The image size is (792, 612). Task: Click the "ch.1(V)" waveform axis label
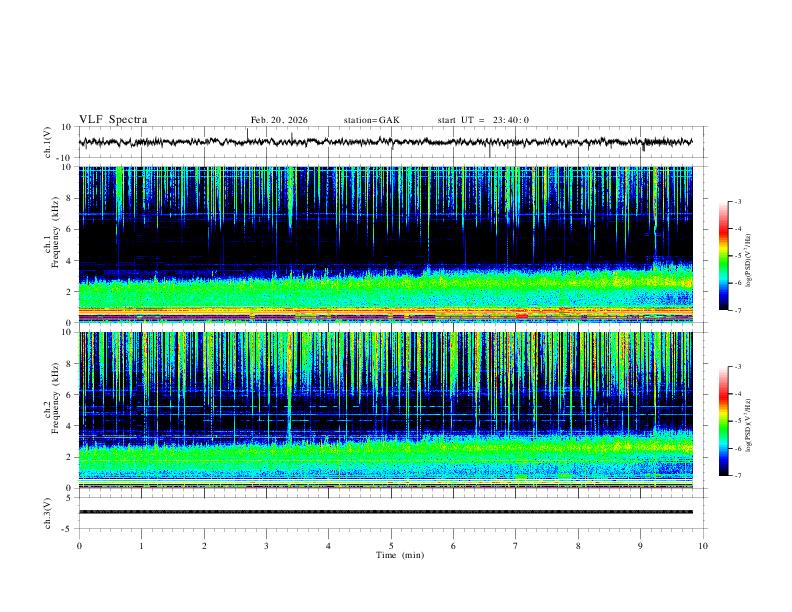48,142
